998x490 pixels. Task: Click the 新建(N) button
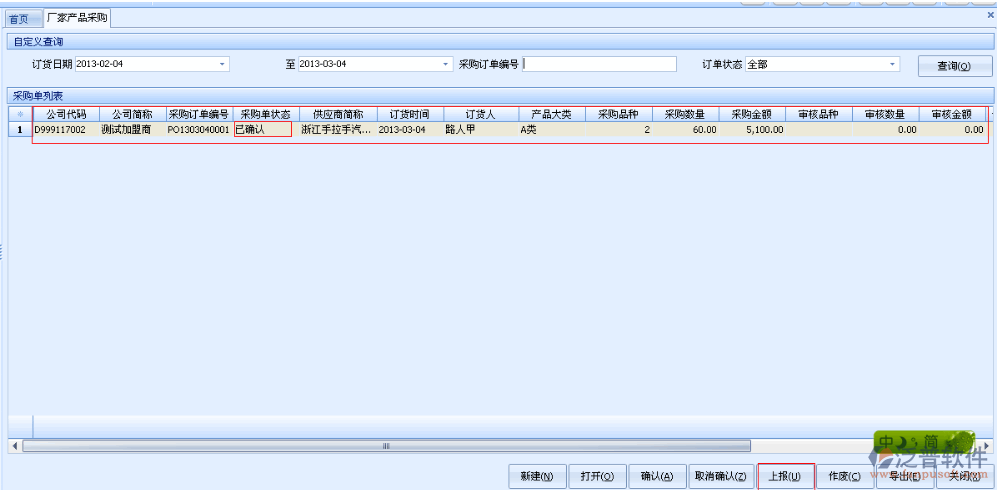click(x=537, y=477)
